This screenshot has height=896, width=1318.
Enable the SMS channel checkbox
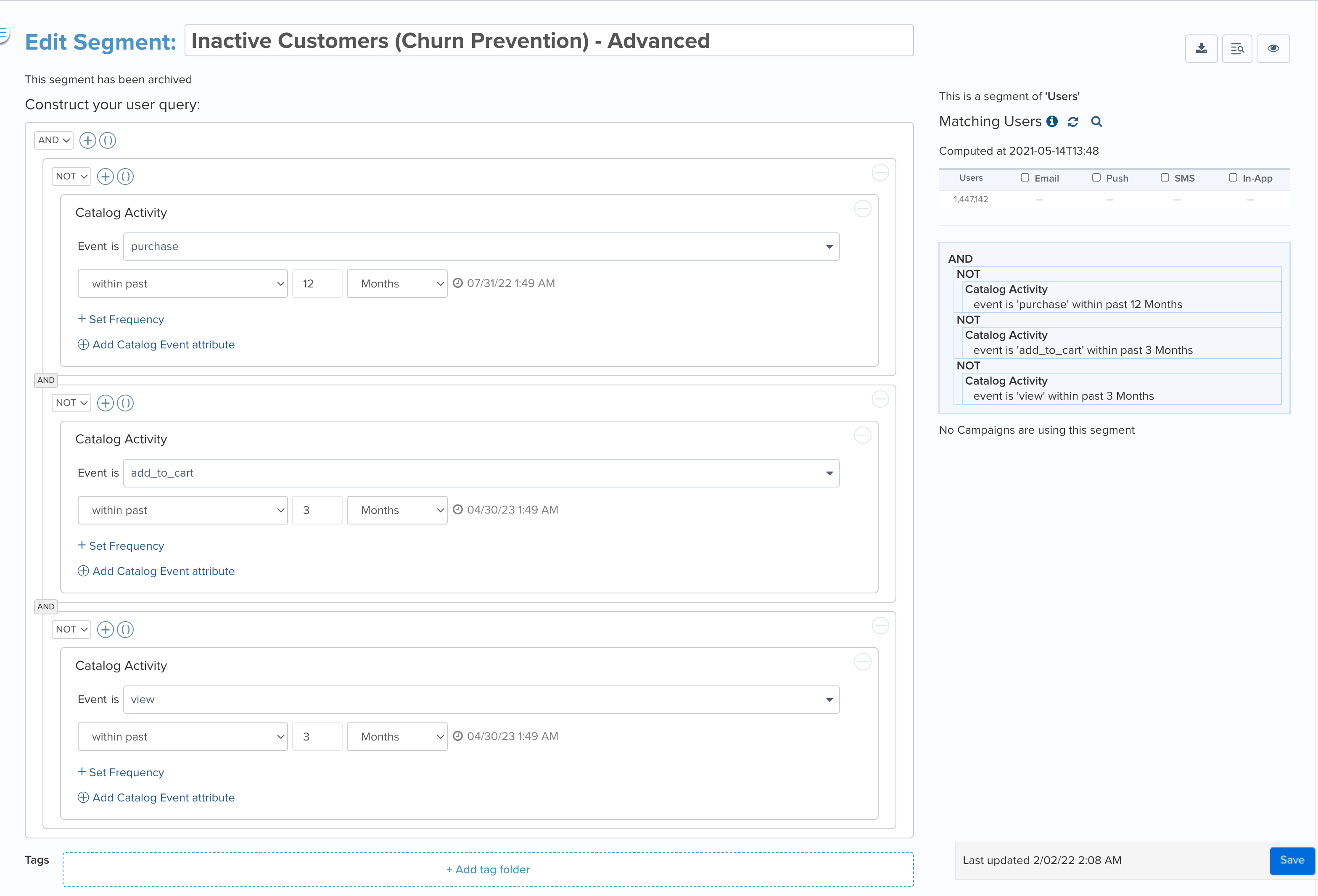(1164, 177)
